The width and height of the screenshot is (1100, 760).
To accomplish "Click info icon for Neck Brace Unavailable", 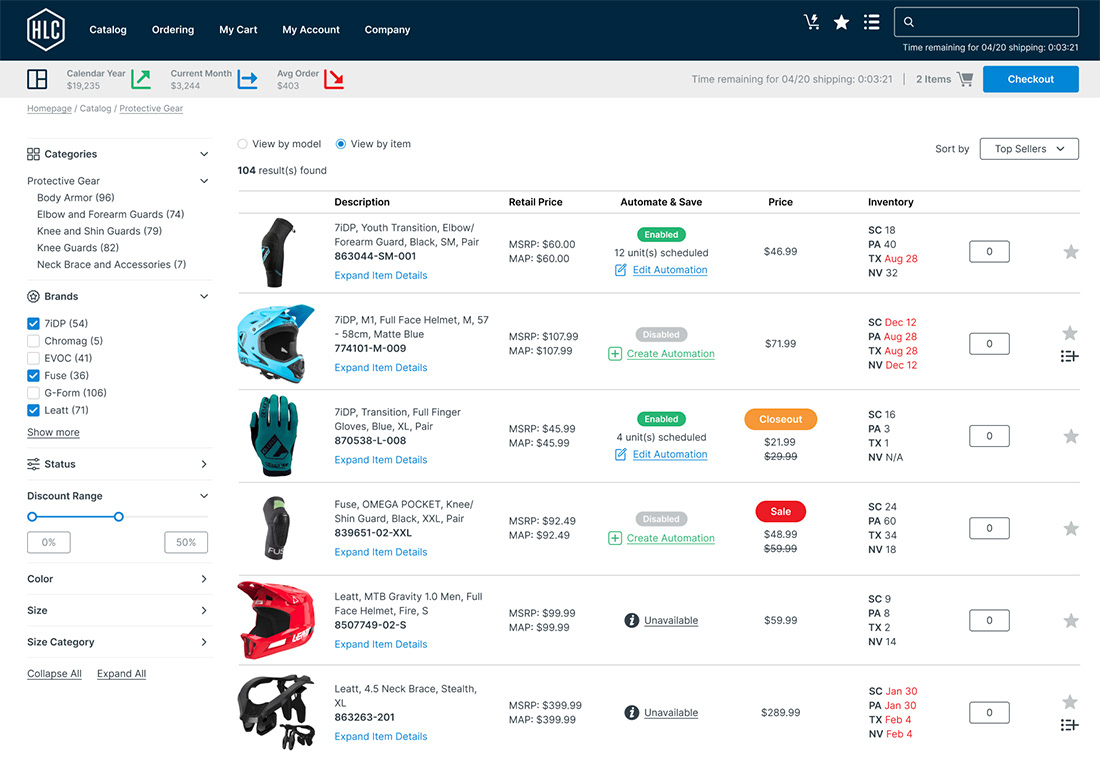I will pyautogui.click(x=631, y=712).
